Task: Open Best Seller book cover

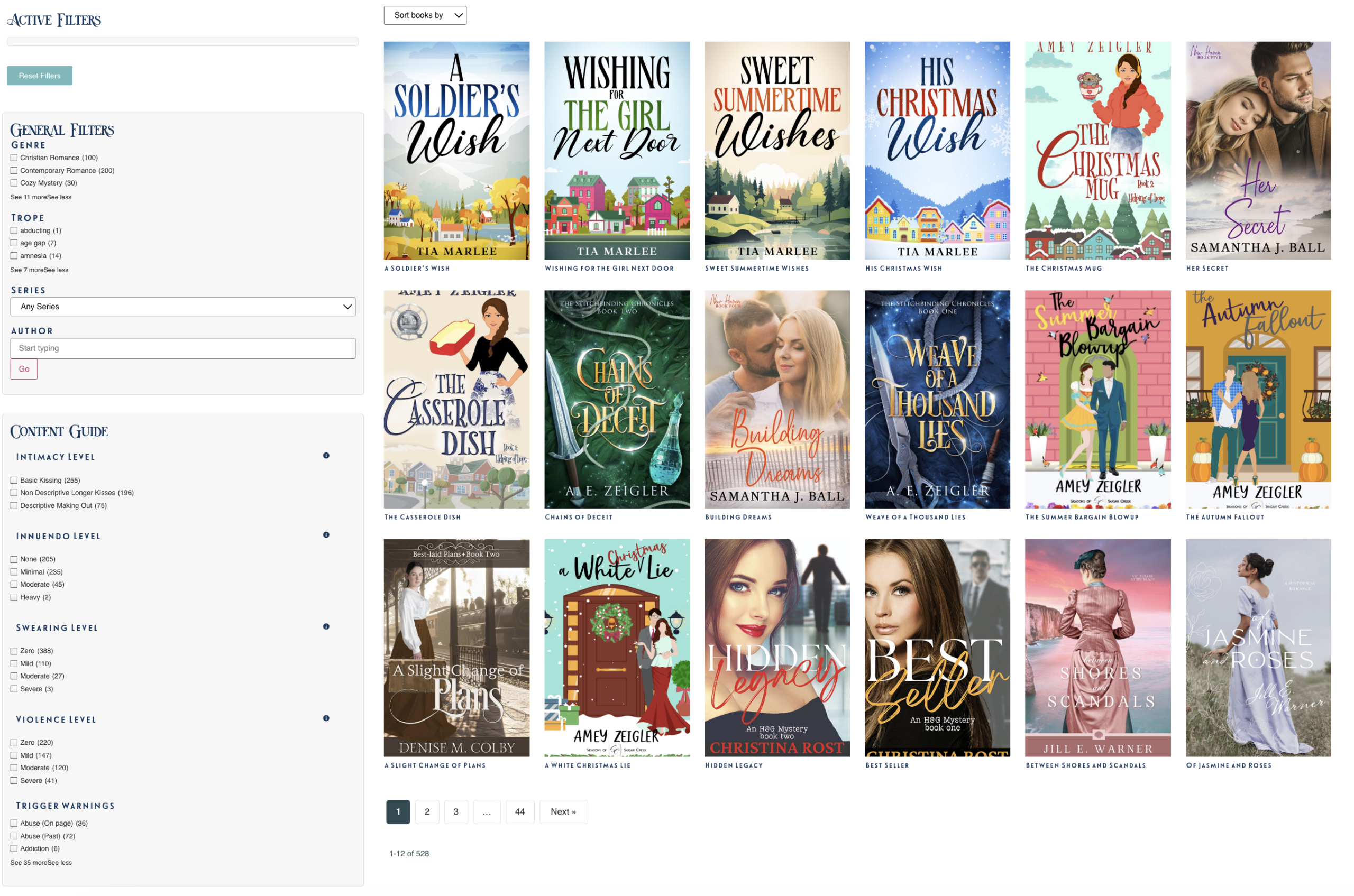Action: point(937,648)
